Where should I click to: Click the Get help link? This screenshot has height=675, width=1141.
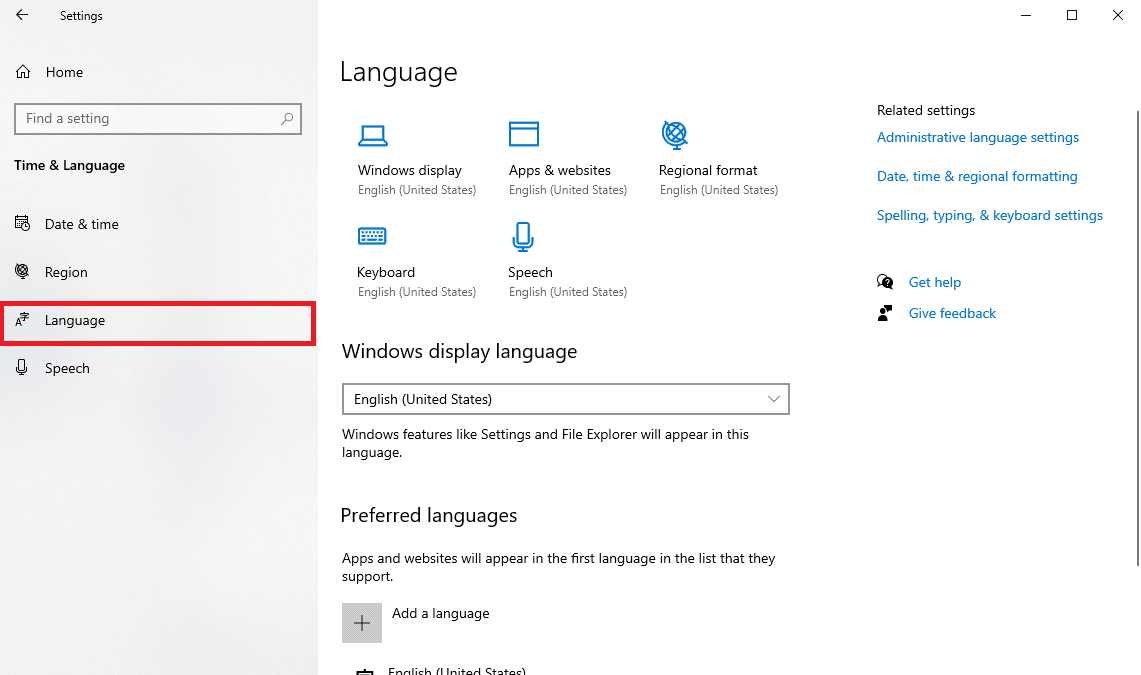point(934,283)
